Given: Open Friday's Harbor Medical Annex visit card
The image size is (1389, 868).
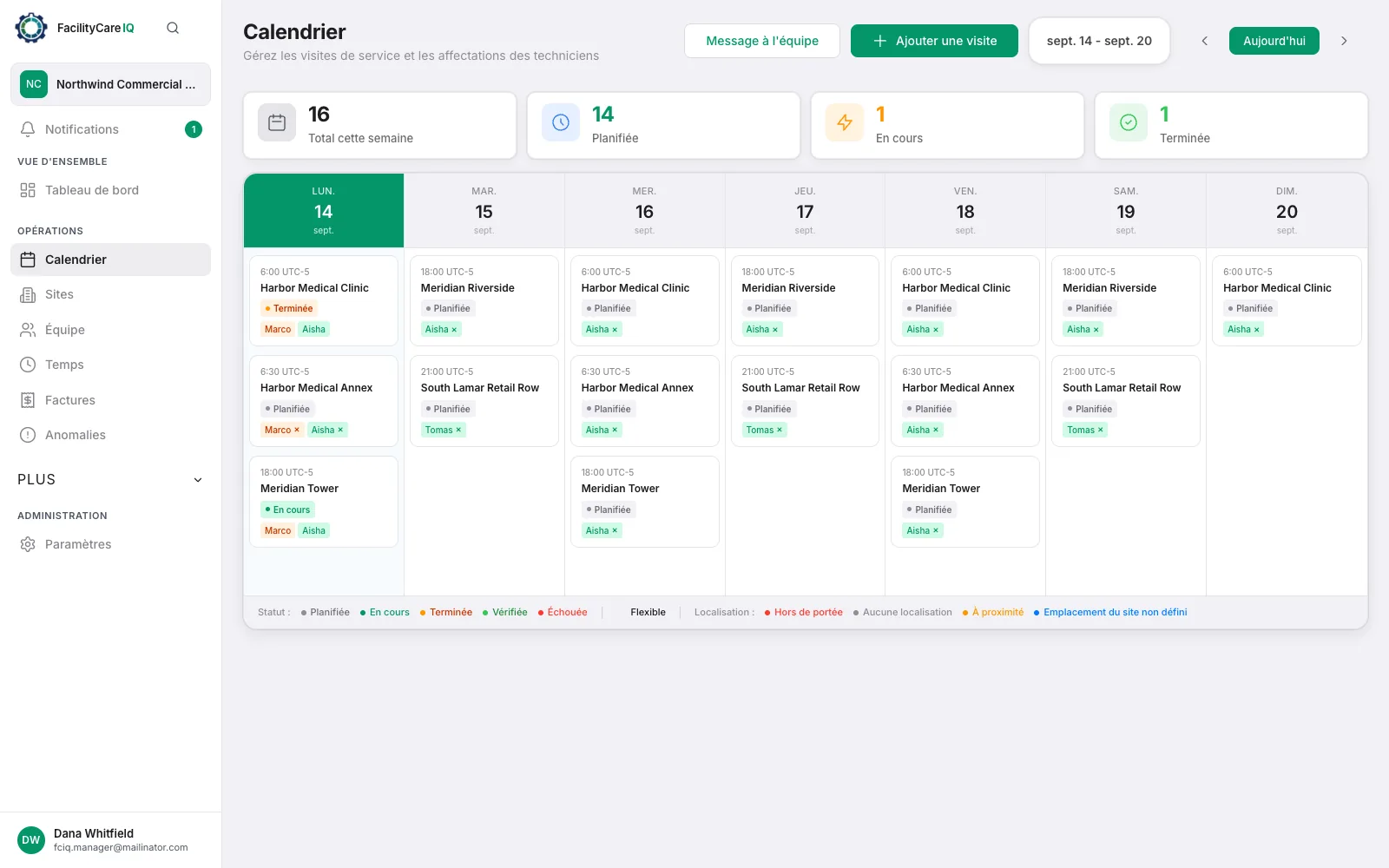Looking at the screenshot, I should coord(965,401).
